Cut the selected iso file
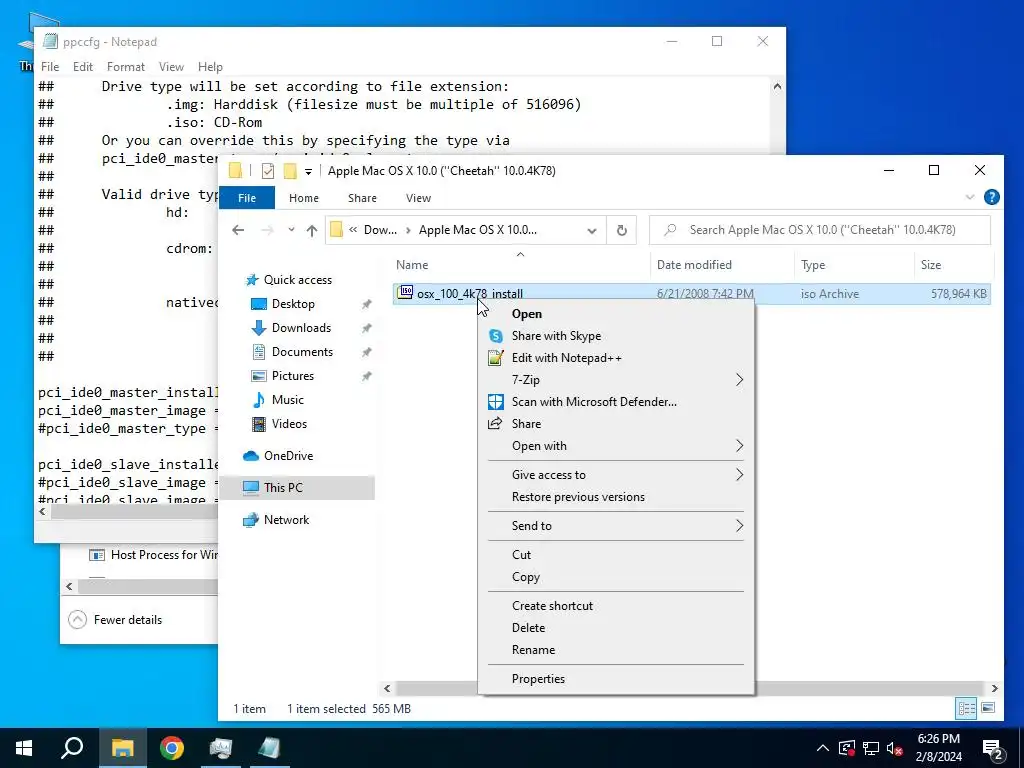 [521, 554]
